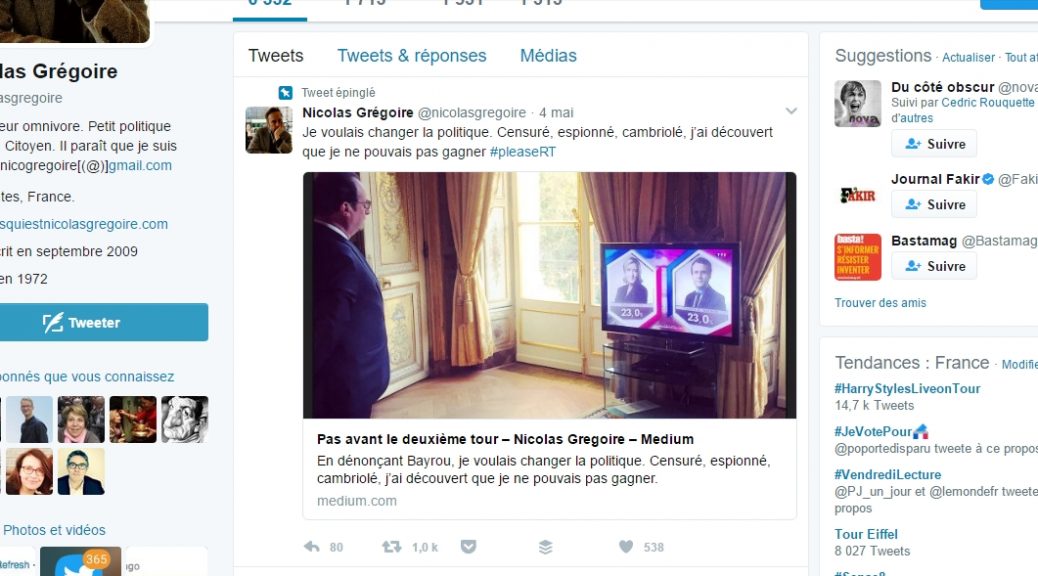Follow Bastamag with Suivre button
Image resolution: width=1038 pixels, height=576 pixels.
[x=934, y=266]
